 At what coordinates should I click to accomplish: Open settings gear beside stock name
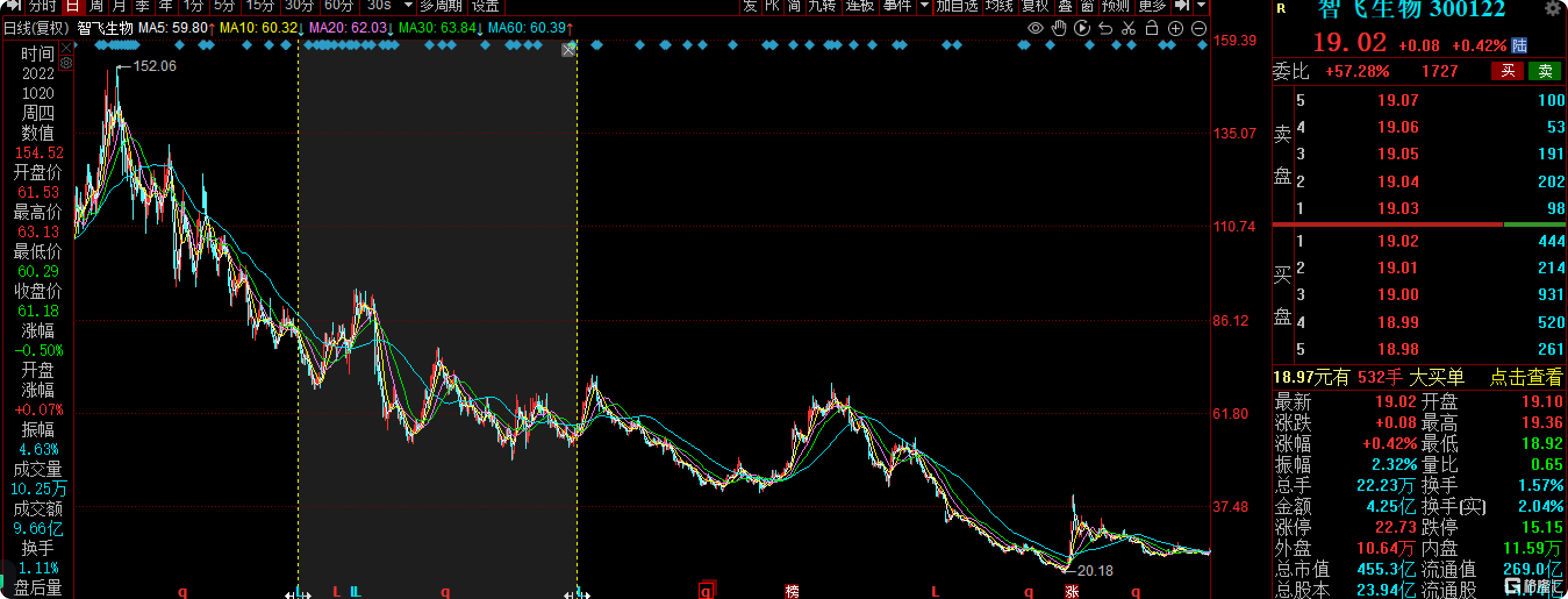point(1553,9)
